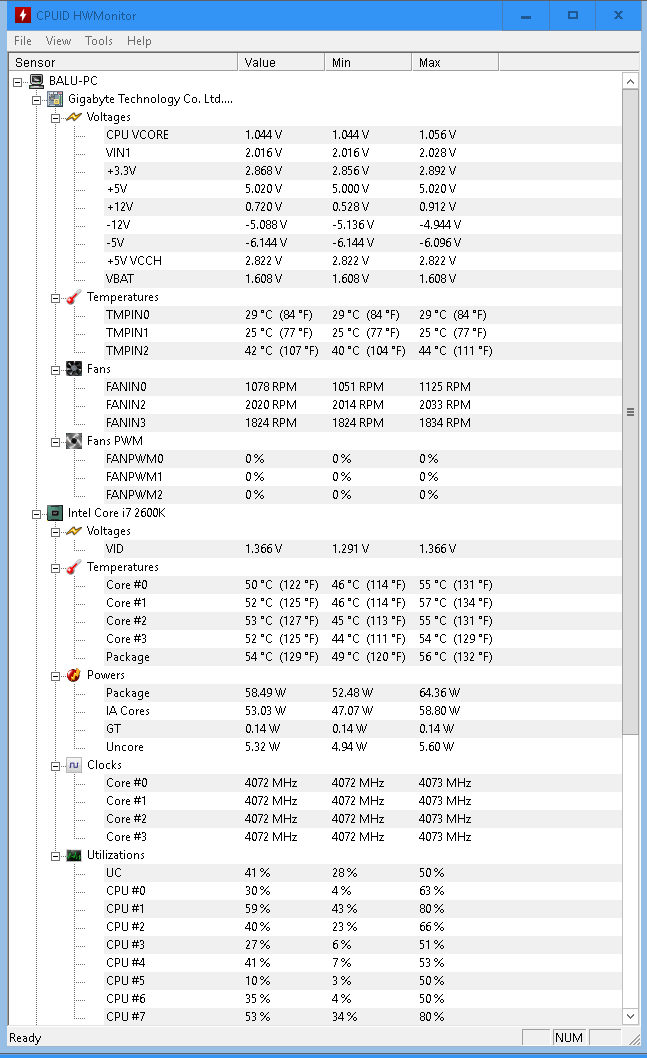Click the Value column header

point(281,63)
